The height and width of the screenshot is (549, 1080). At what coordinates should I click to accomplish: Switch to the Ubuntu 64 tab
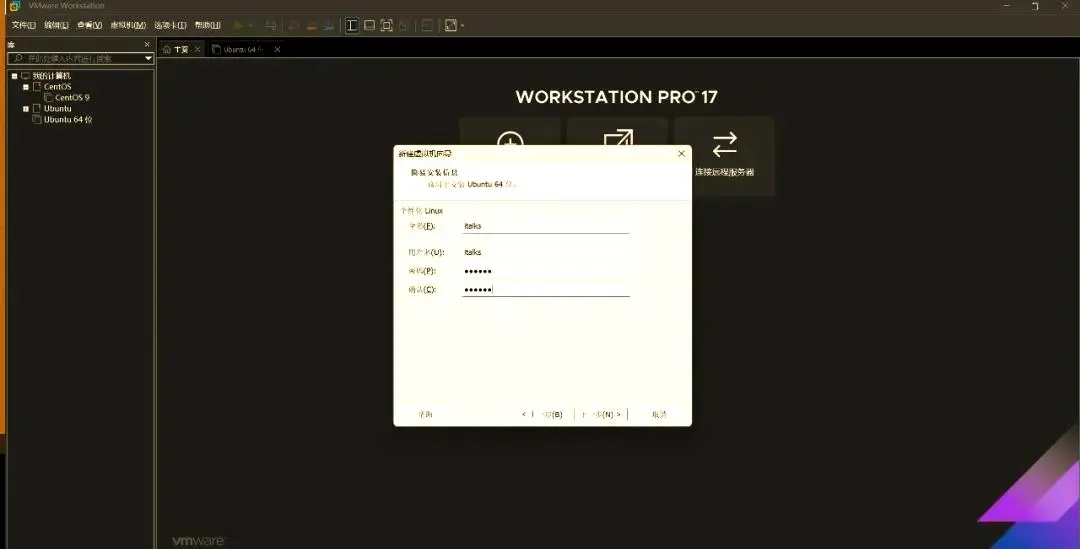[238, 50]
